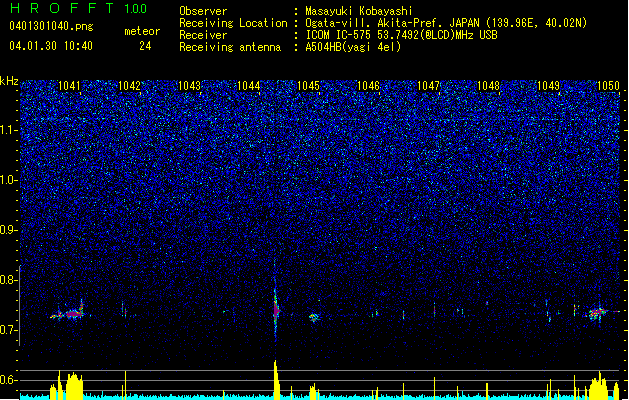The height and width of the screenshot is (400, 629).
Task: Click the 1048 time marker
Action: [x=488, y=85]
